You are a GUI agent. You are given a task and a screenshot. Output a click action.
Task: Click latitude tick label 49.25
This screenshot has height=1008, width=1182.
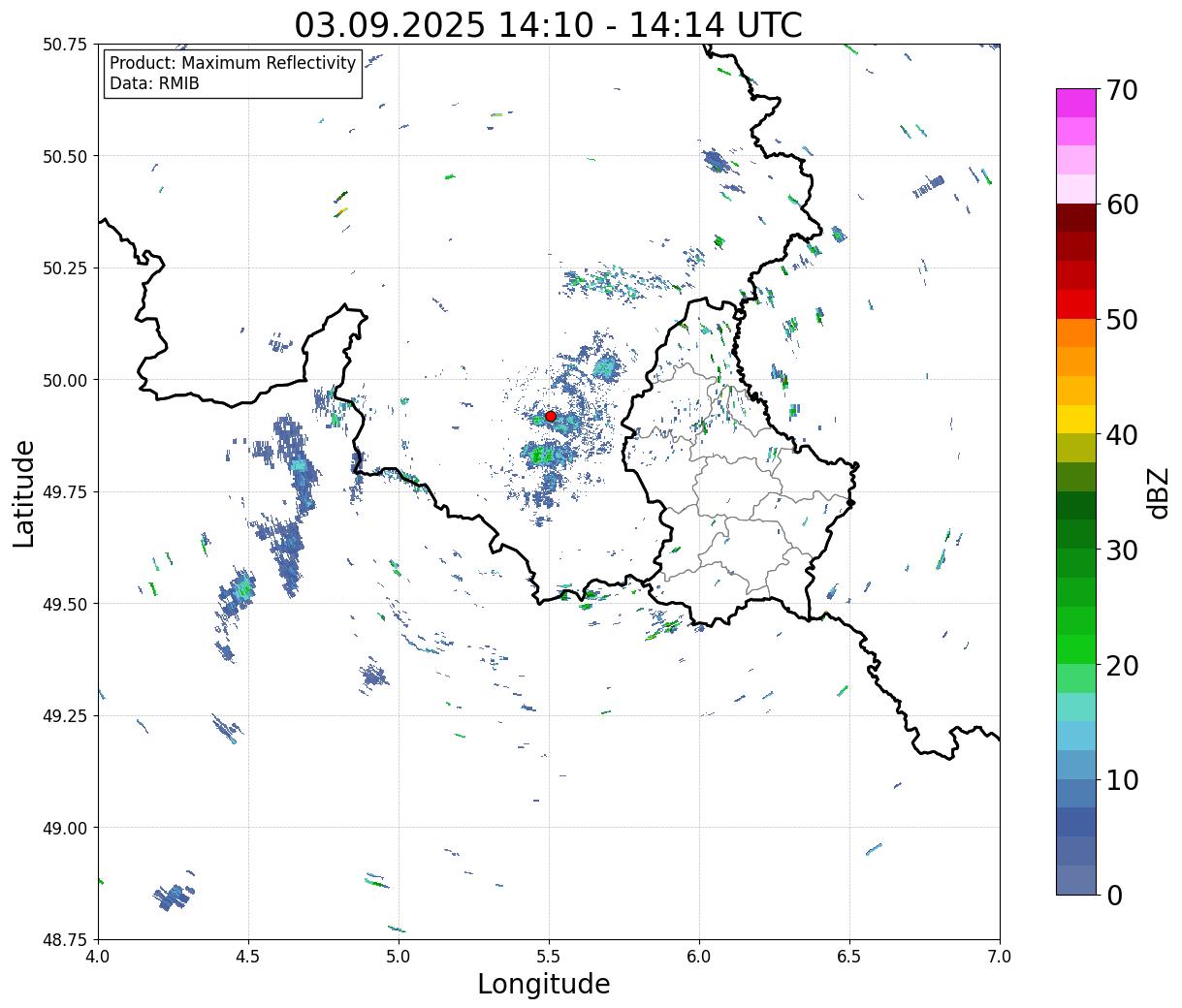65,716
